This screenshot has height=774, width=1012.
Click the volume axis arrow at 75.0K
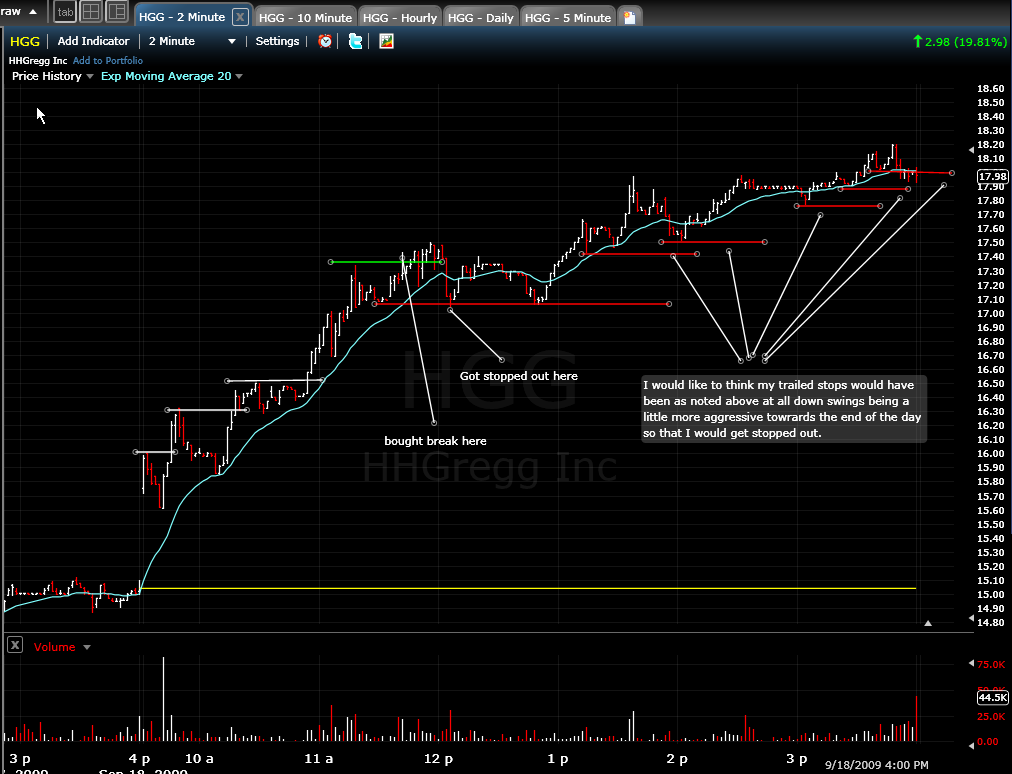click(972, 663)
